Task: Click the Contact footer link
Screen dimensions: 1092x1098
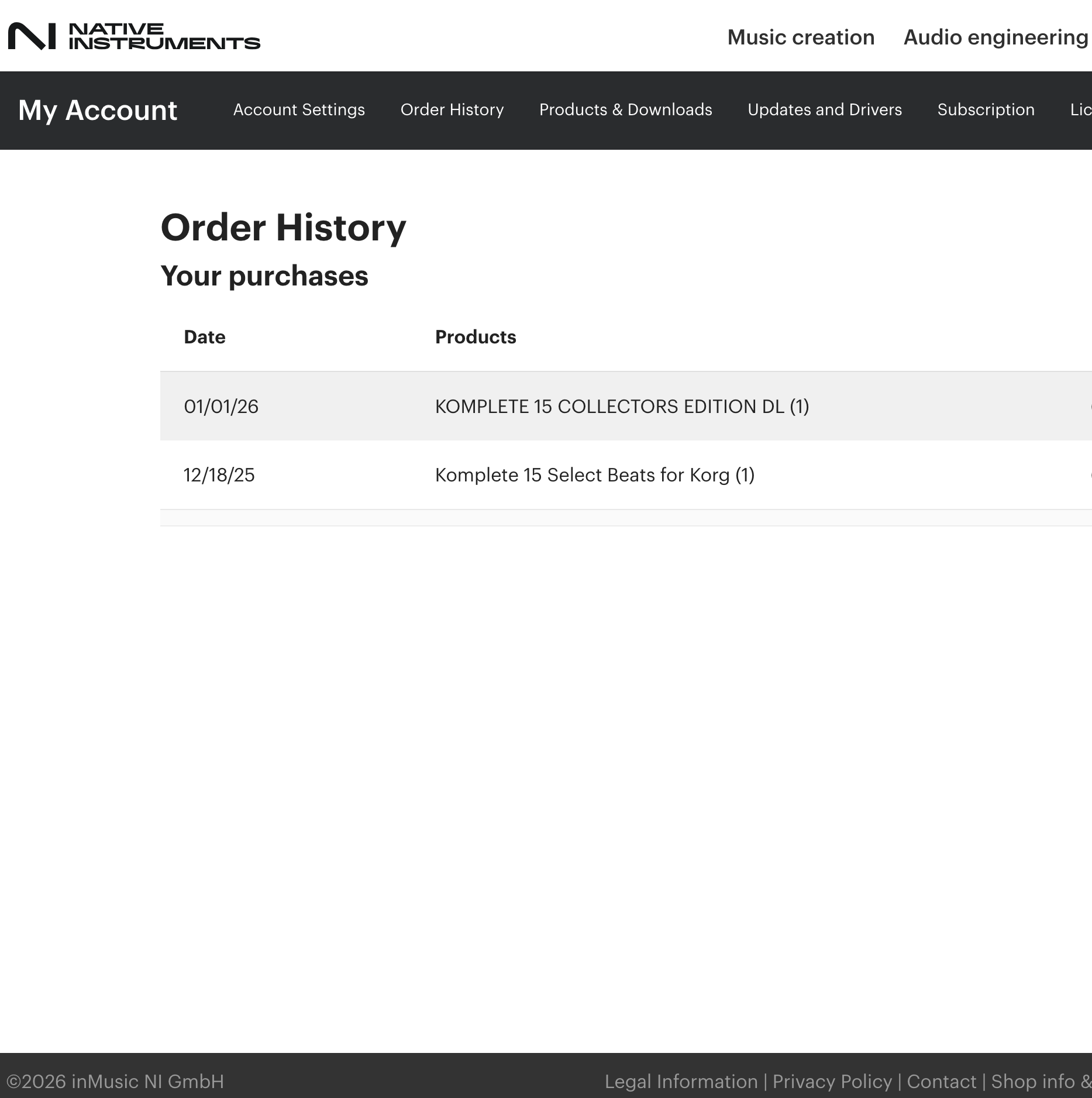Action: coord(942,1082)
